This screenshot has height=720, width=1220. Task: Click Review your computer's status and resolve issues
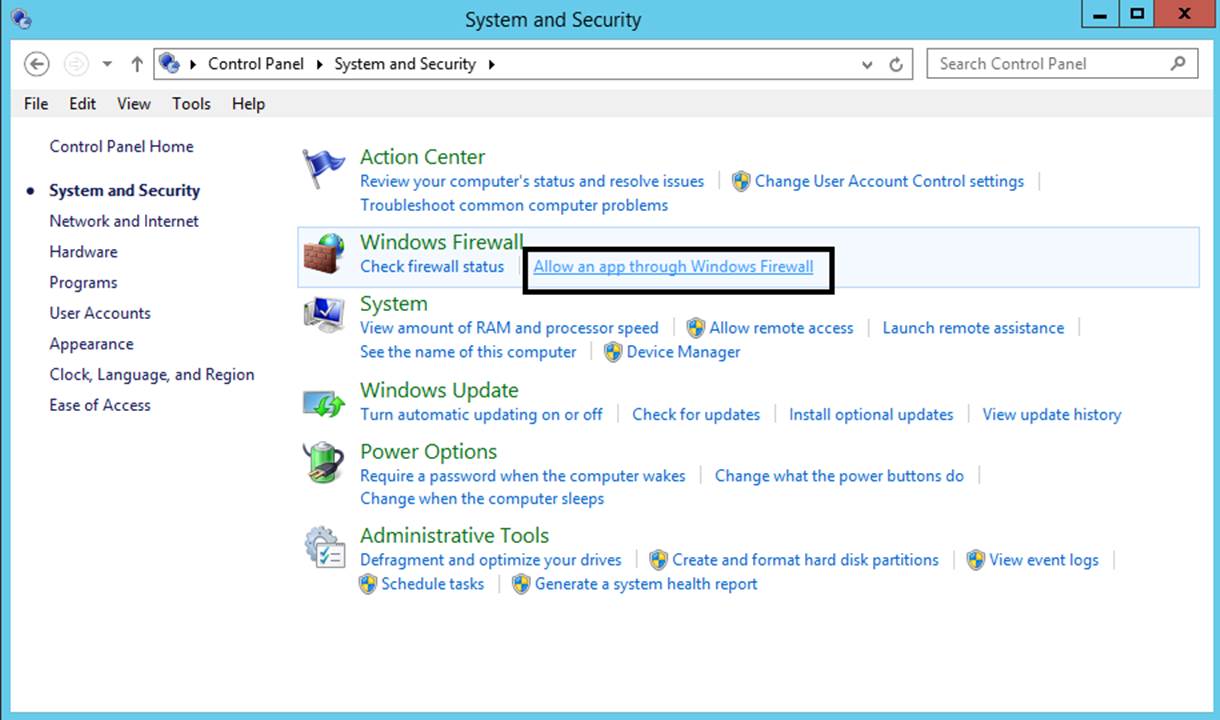click(532, 181)
